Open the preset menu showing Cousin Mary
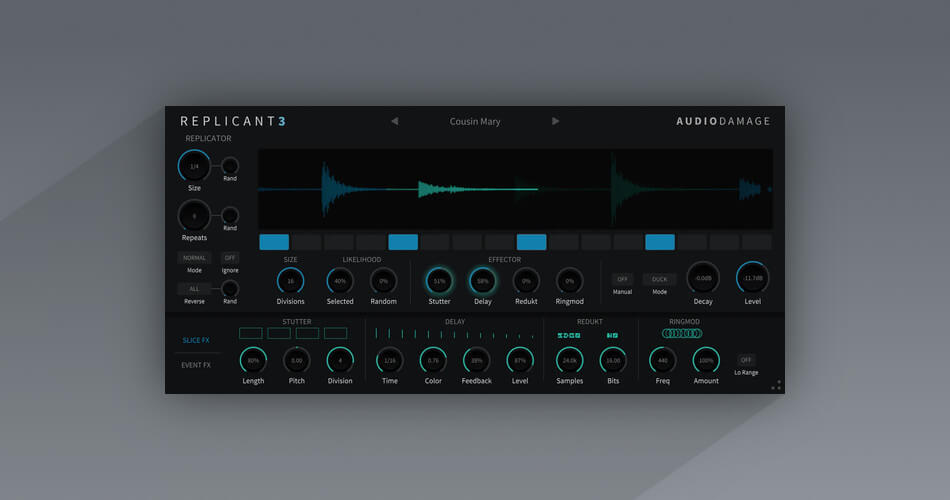Viewport: 950px width, 500px height. tap(474, 121)
